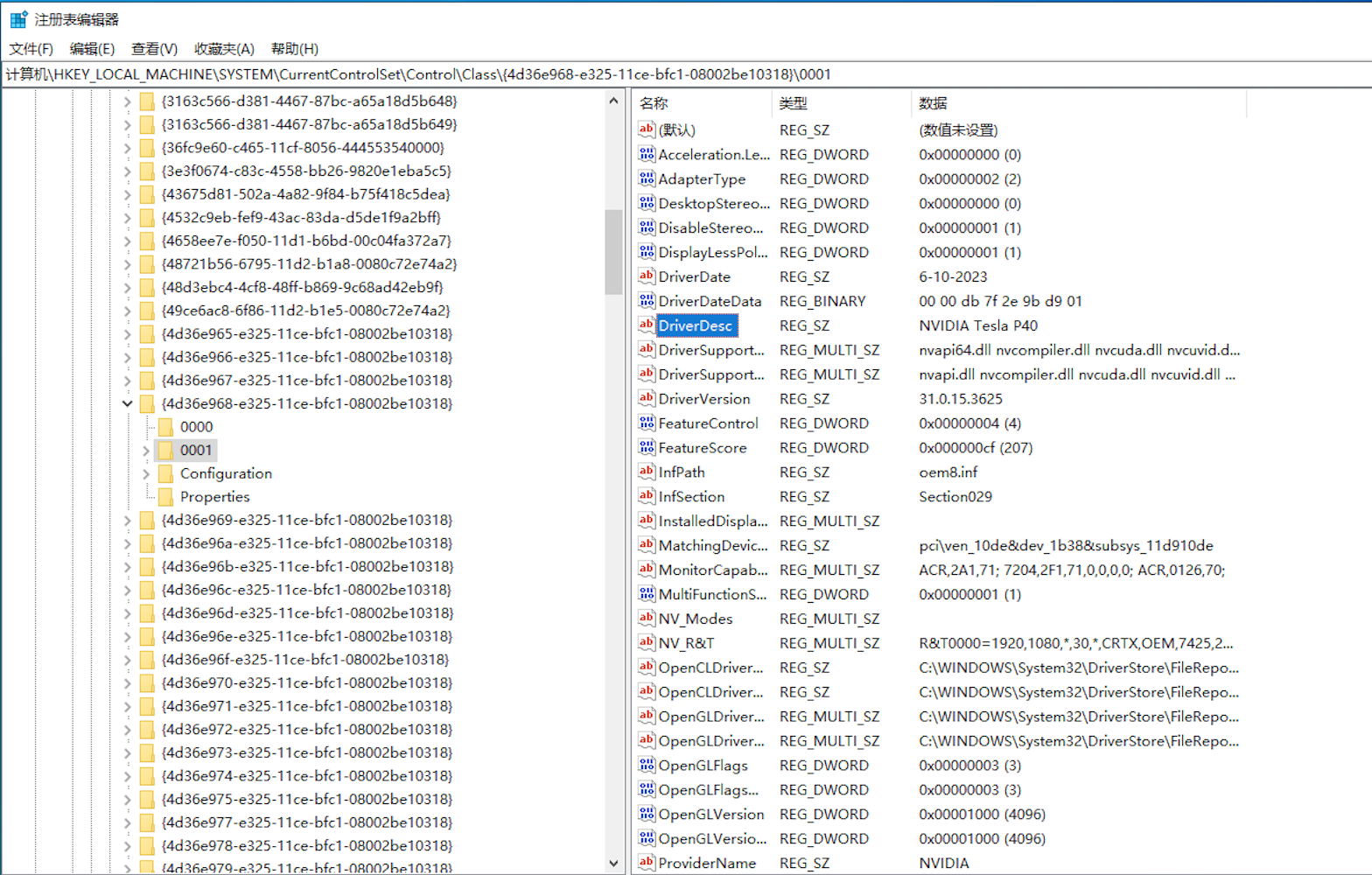Collapse the {4d36e968-e325-11ce-bfc1-08002be10318} key

128,403
